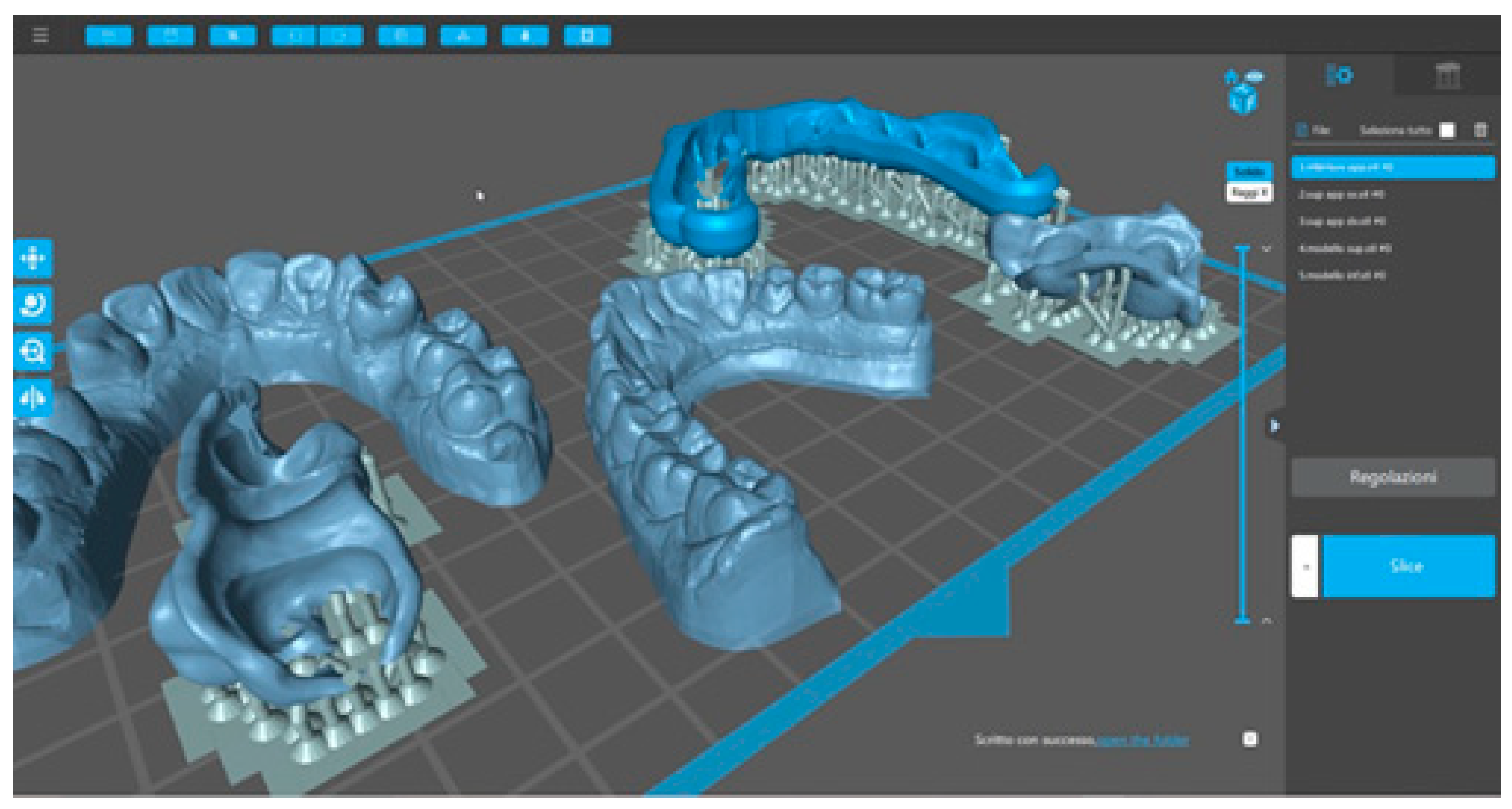Select the Move tool on left sidebar
The width and height of the screenshot is (1512, 809).
(x=33, y=258)
